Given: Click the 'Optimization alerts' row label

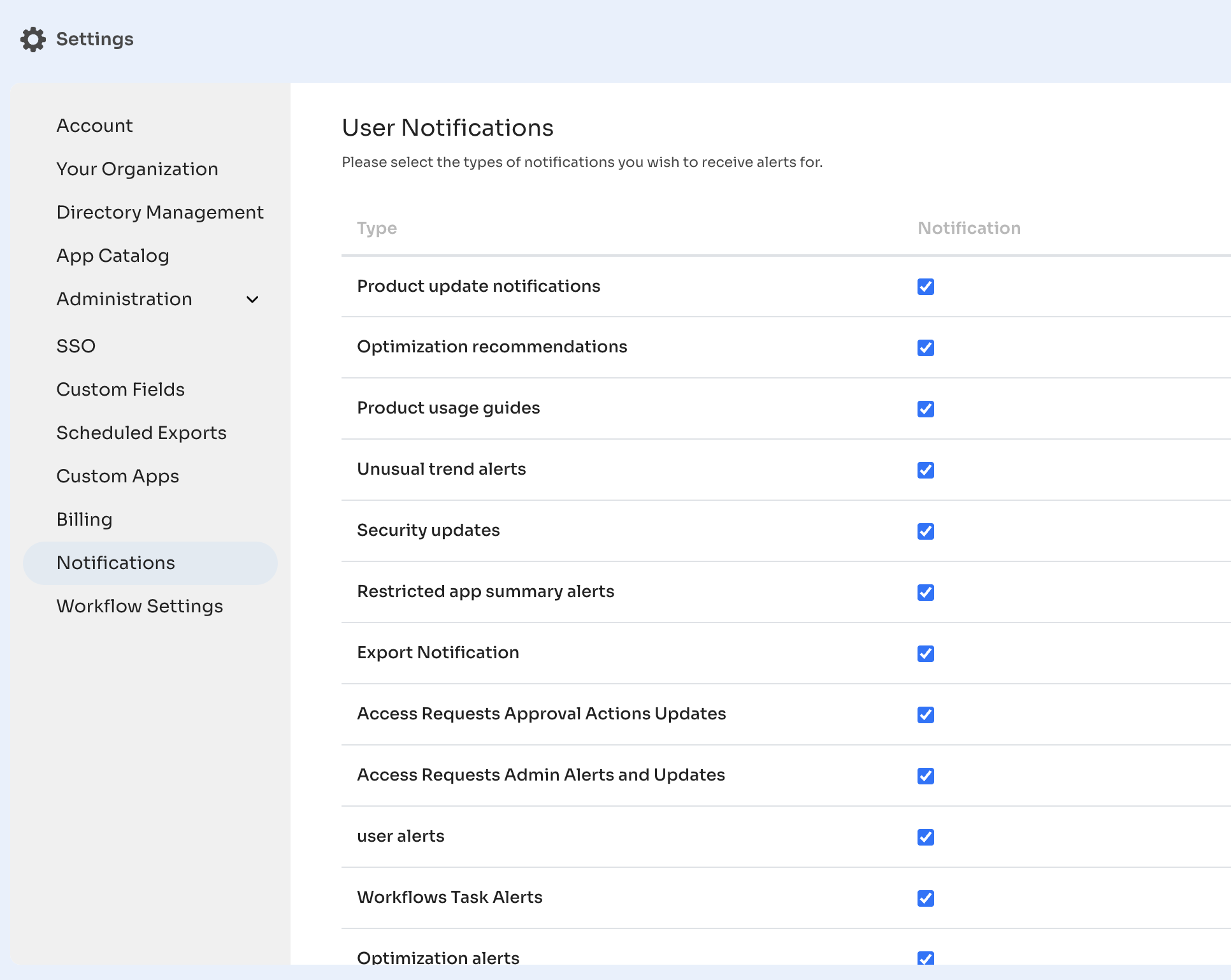Looking at the screenshot, I should pyautogui.click(x=438, y=957).
